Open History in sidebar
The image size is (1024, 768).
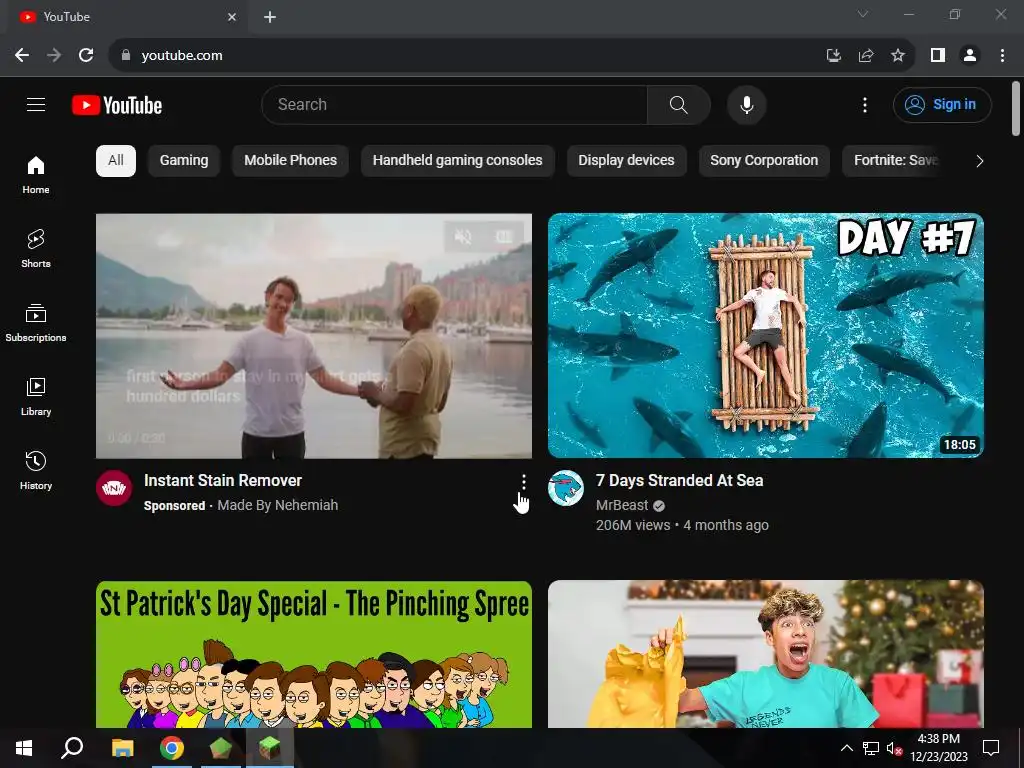36,470
